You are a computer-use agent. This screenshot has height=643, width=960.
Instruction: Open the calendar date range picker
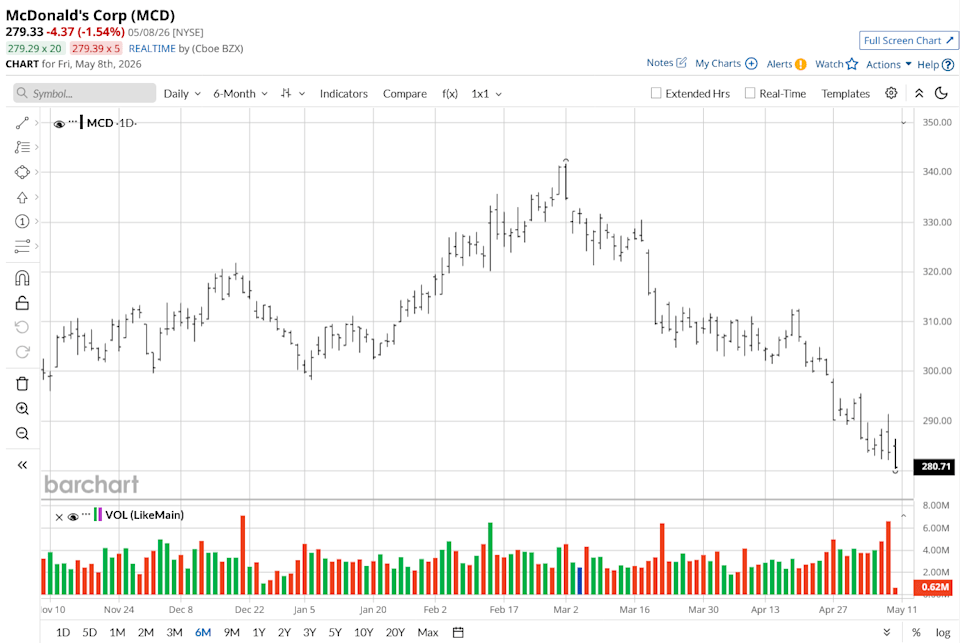(458, 632)
